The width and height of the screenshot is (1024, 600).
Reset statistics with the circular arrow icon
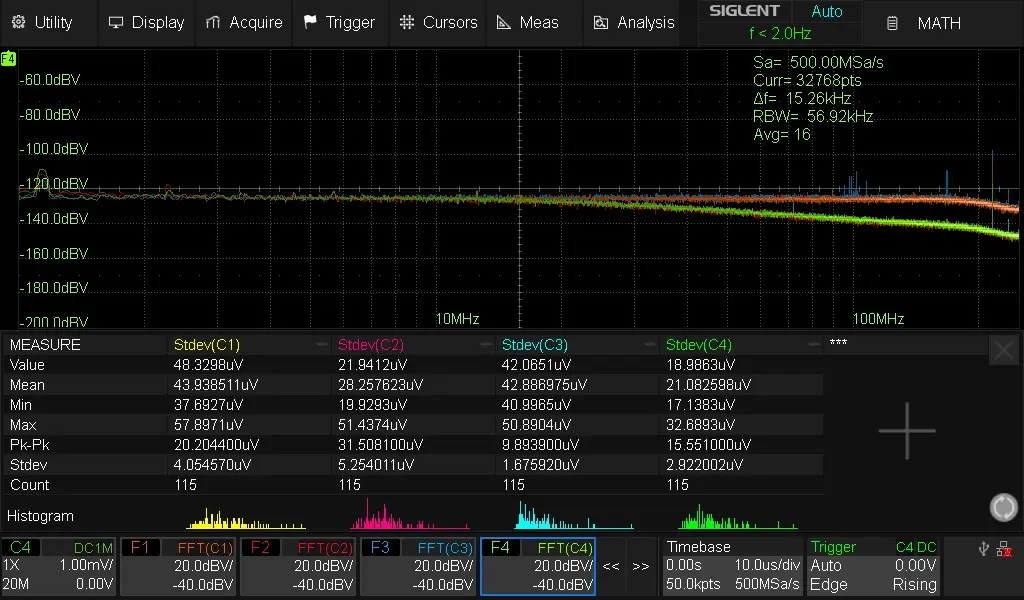pyautogui.click(x=1003, y=508)
